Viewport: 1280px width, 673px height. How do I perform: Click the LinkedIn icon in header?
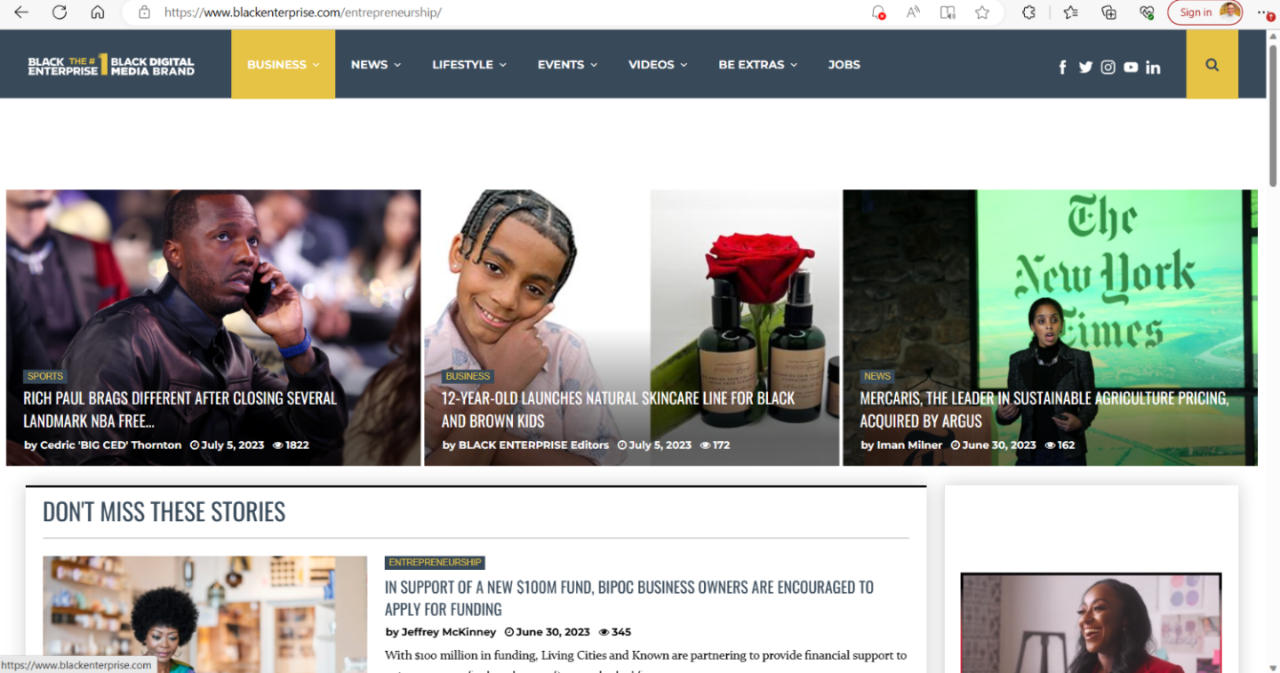1153,67
